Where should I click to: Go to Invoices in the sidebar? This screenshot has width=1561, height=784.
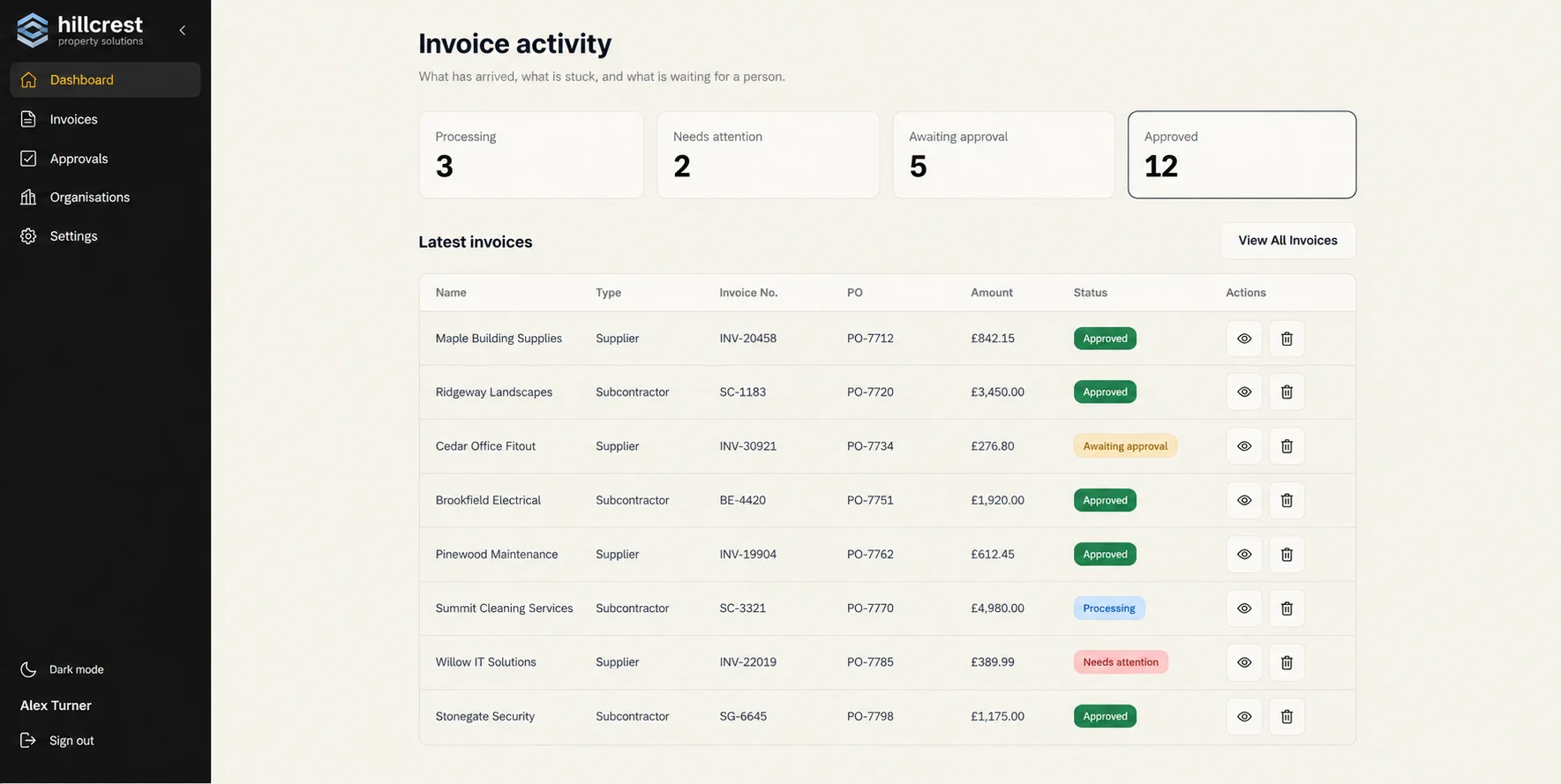click(x=105, y=119)
